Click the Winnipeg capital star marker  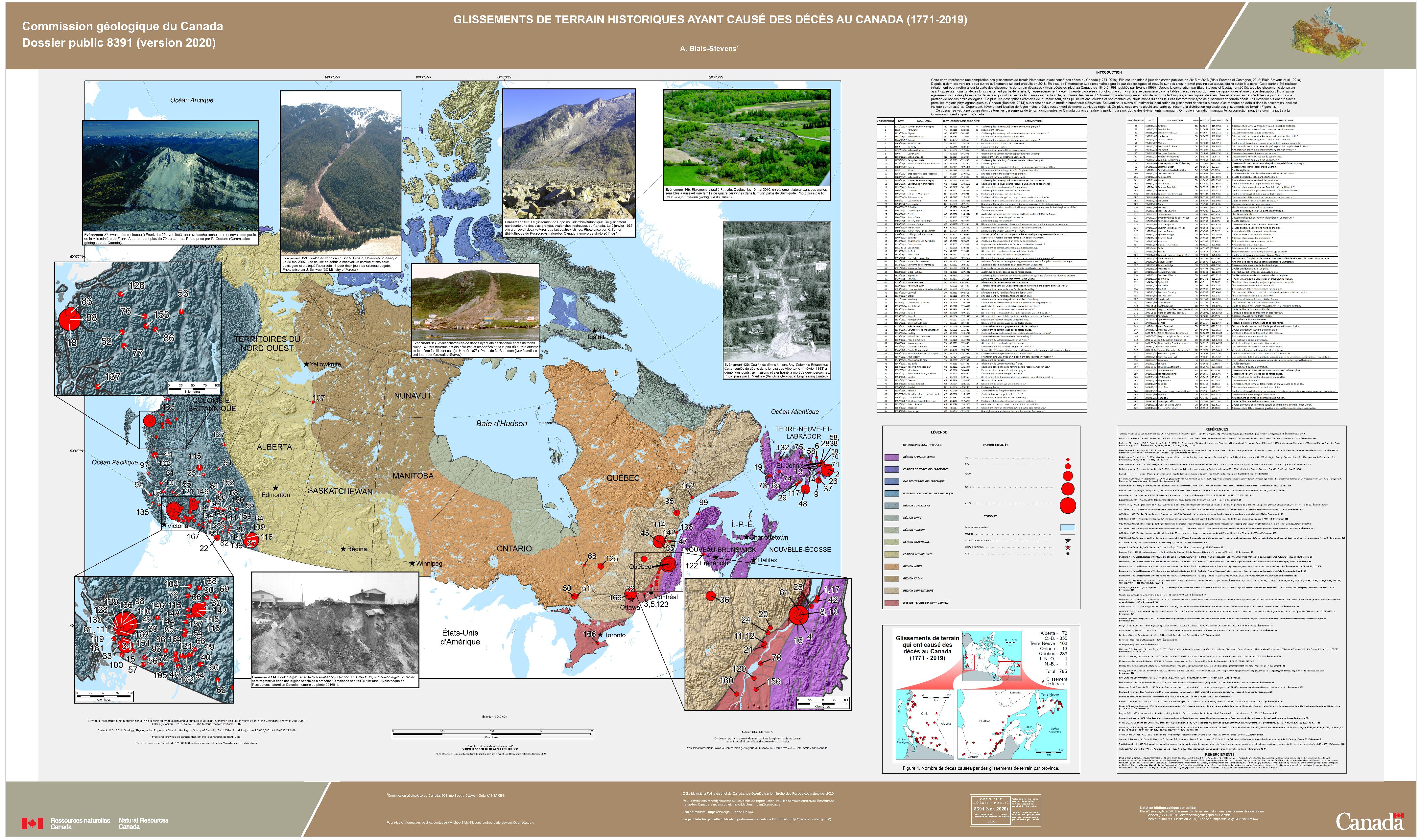[412, 563]
